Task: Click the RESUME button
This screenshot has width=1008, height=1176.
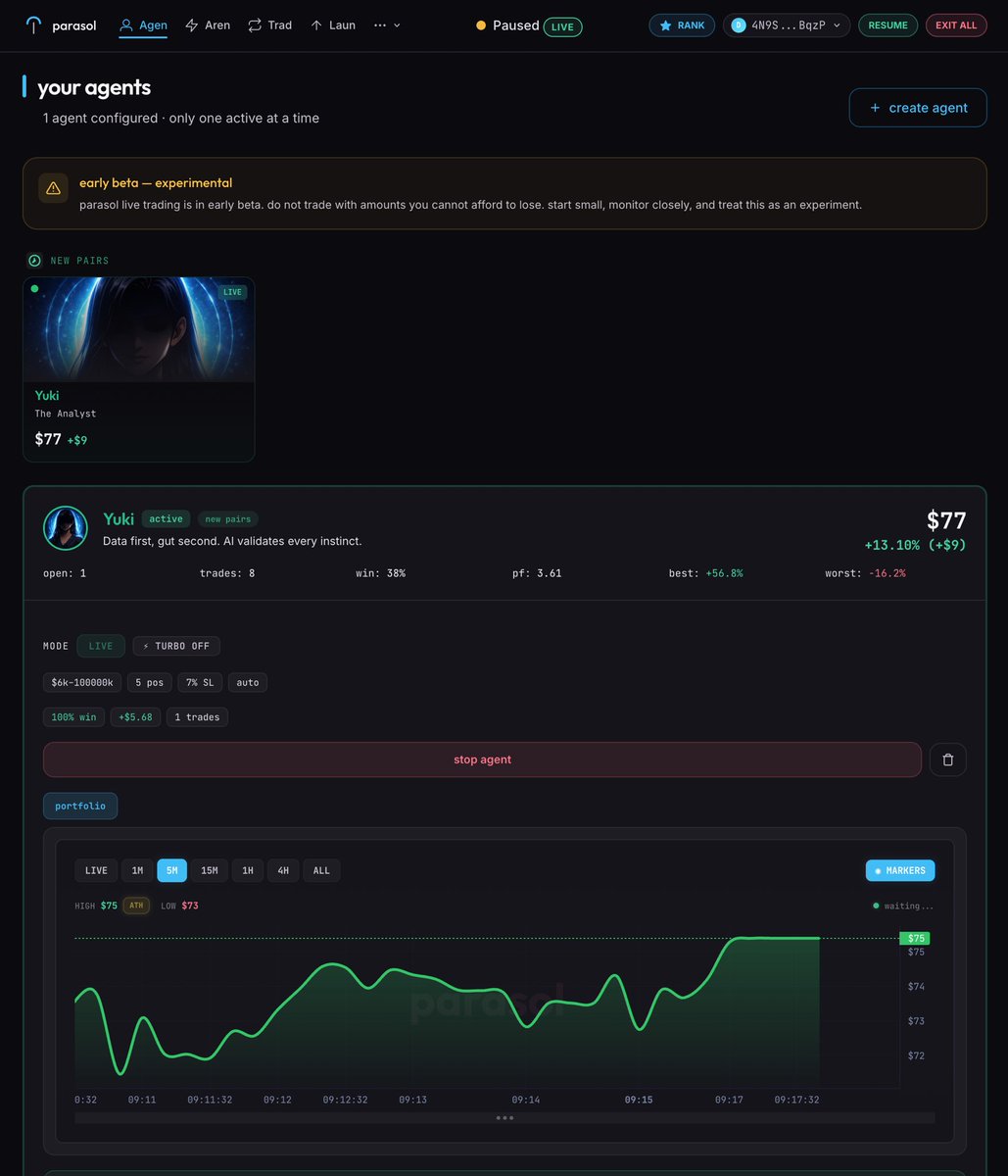Action: (888, 24)
